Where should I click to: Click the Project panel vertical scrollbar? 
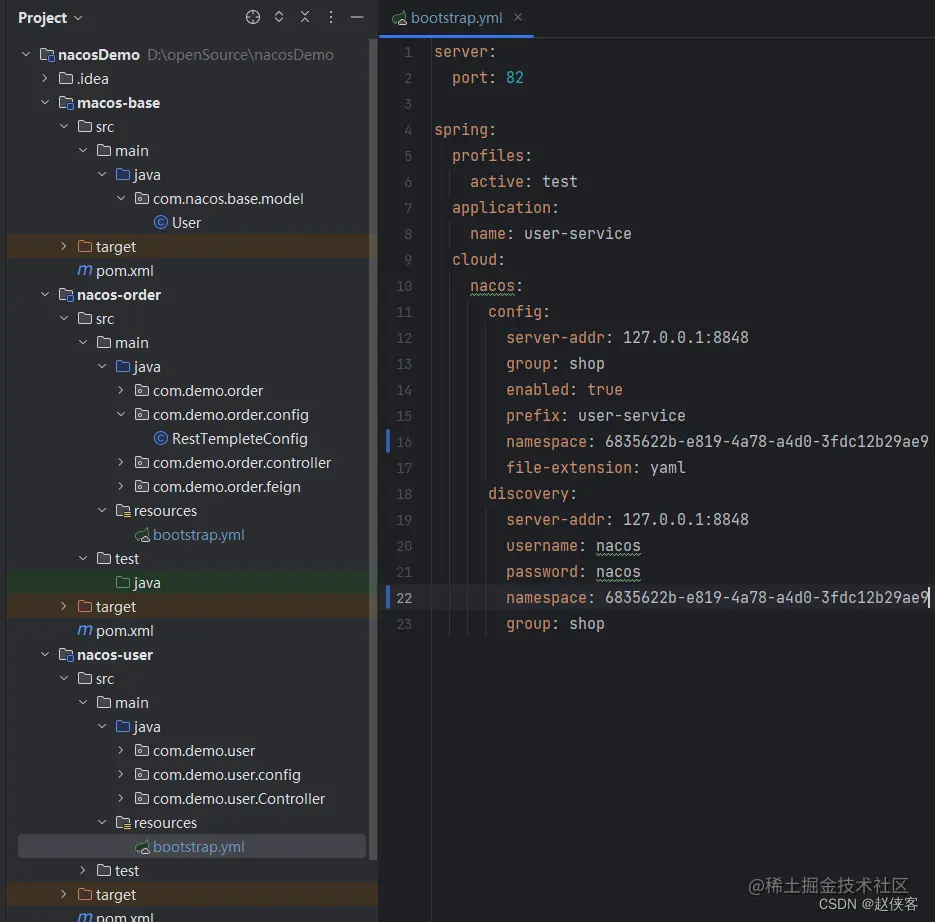click(373, 449)
